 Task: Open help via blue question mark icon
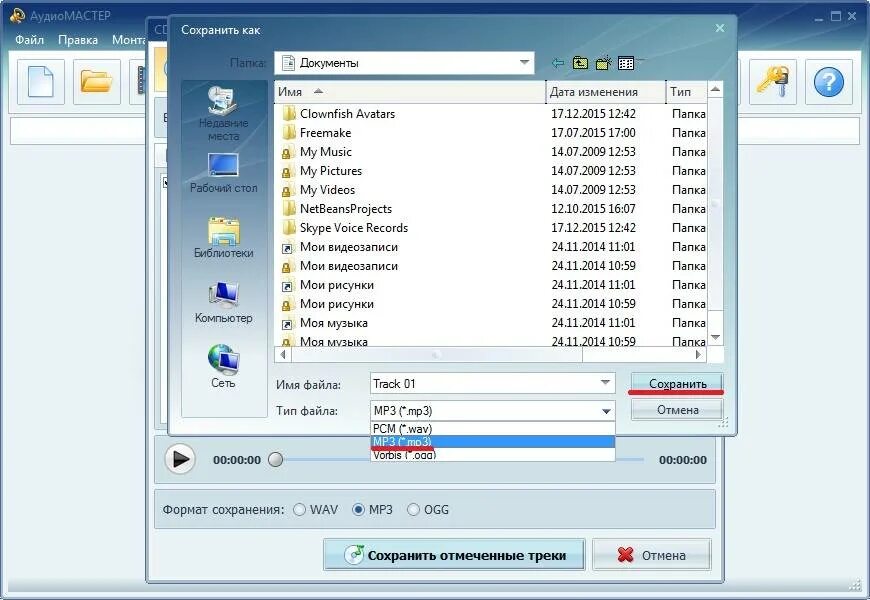click(x=828, y=82)
